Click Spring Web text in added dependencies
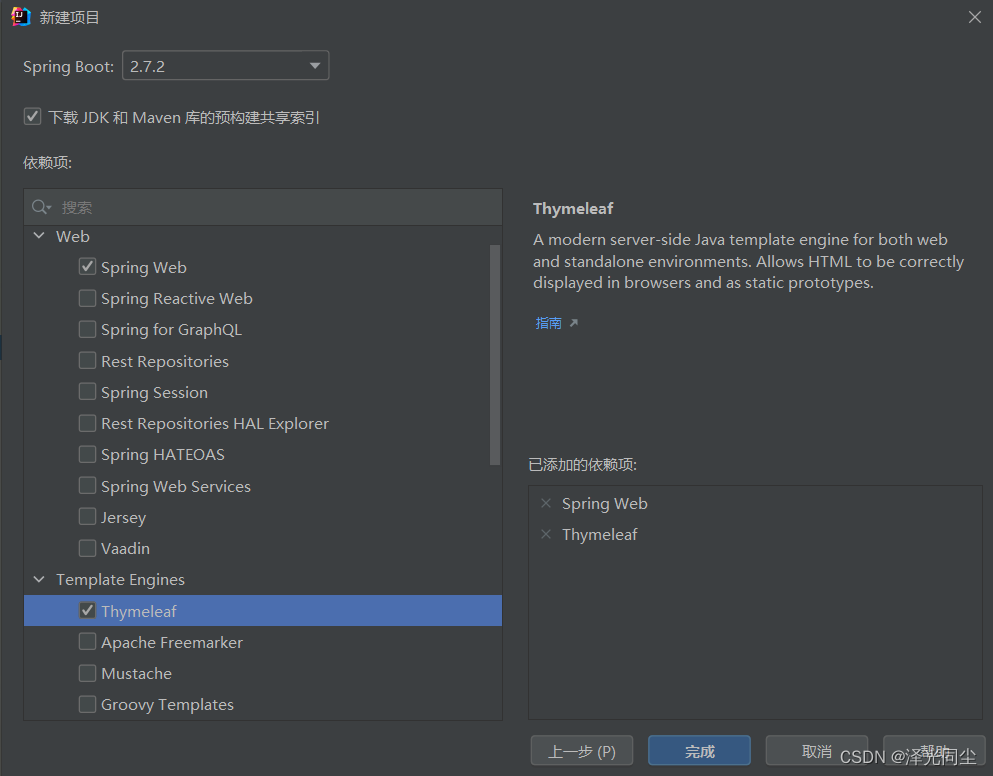The height and width of the screenshot is (776, 993). (x=605, y=504)
